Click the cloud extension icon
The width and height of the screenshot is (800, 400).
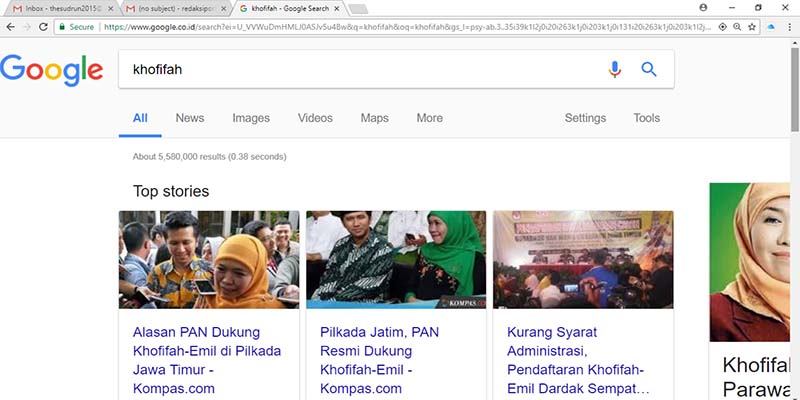(x=771, y=27)
